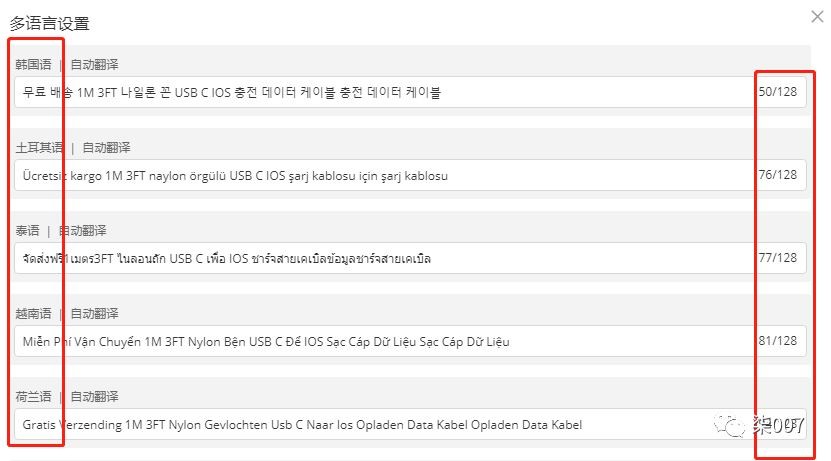Click the Vietnamese title input field
Image resolution: width=831 pixels, height=461 pixels.
click(410, 341)
